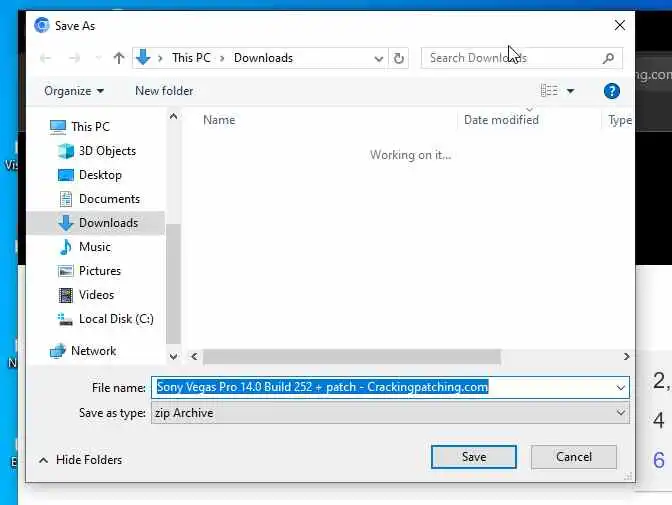
Task: Click the 3D Objects cube icon
Action: [66, 151]
